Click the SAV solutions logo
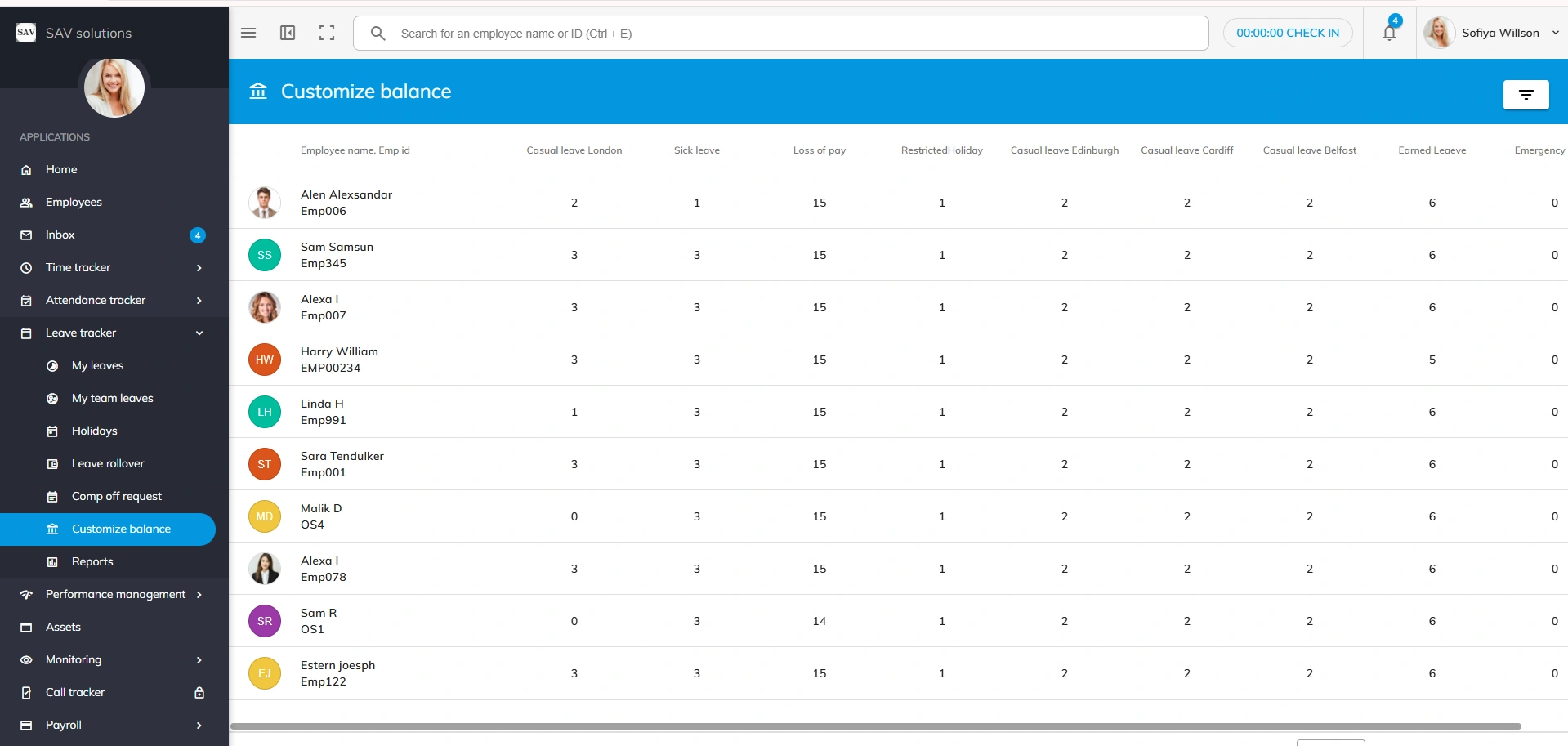The height and width of the screenshot is (746, 1568). pyautogui.click(x=26, y=33)
